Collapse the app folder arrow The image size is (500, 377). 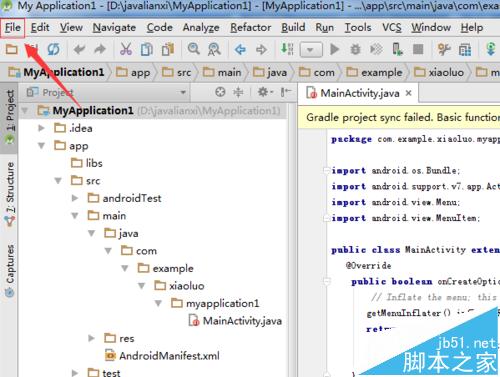pos(41,146)
